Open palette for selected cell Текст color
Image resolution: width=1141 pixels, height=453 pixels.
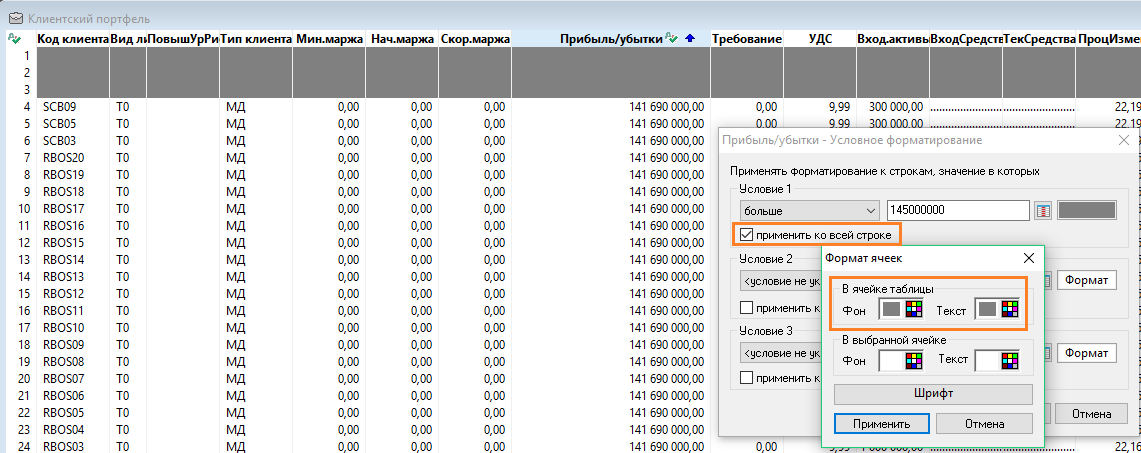tap(1009, 359)
